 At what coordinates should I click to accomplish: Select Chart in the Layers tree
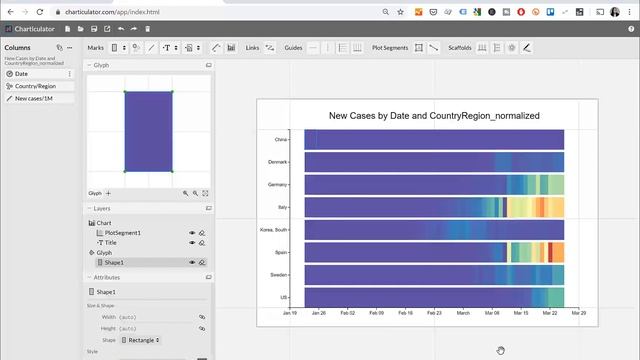pyautogui.click(x=104, y=223)
